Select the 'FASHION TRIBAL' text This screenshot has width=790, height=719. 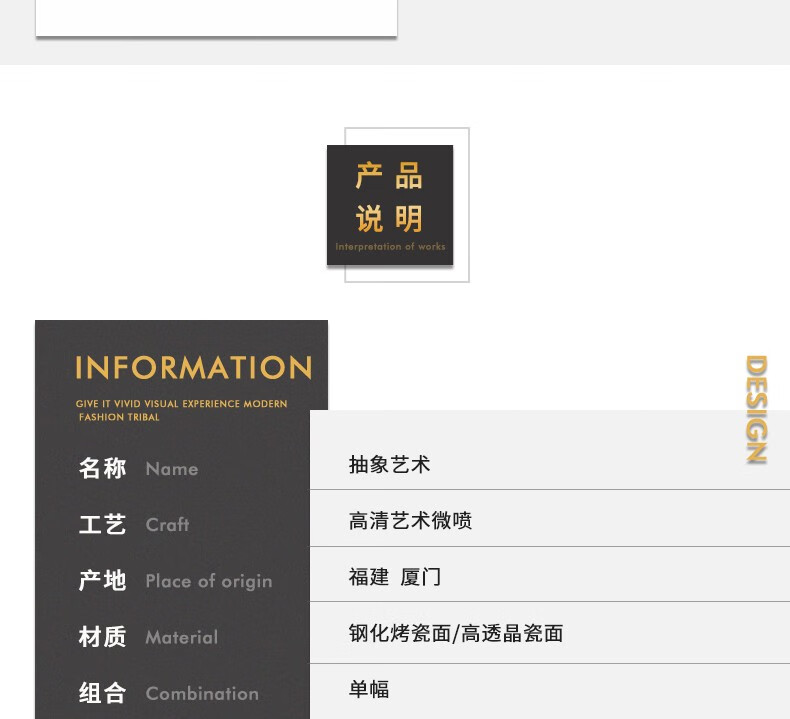click(119, 417)
